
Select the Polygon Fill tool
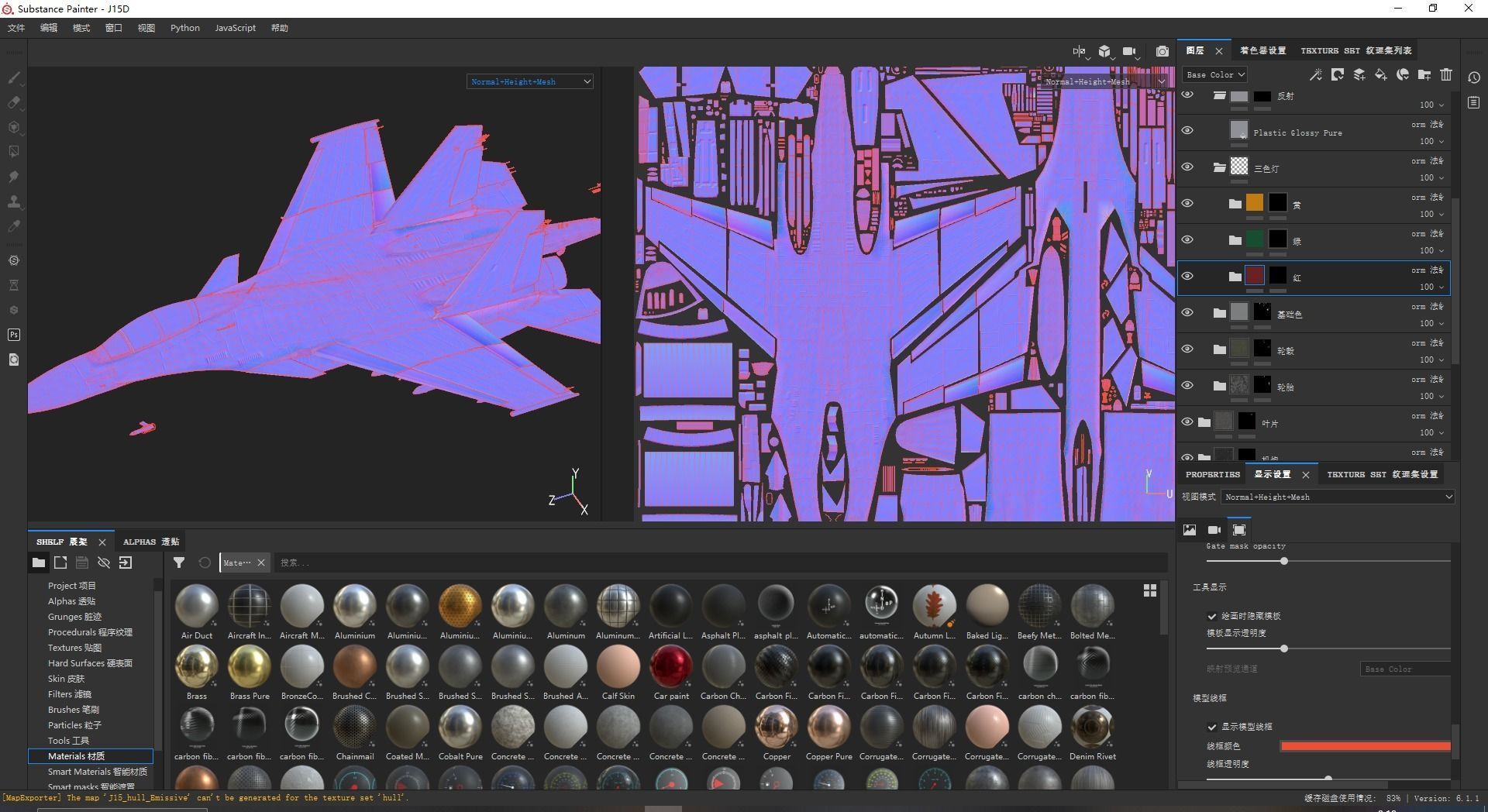pyautogui.click(x=14, y=152)
